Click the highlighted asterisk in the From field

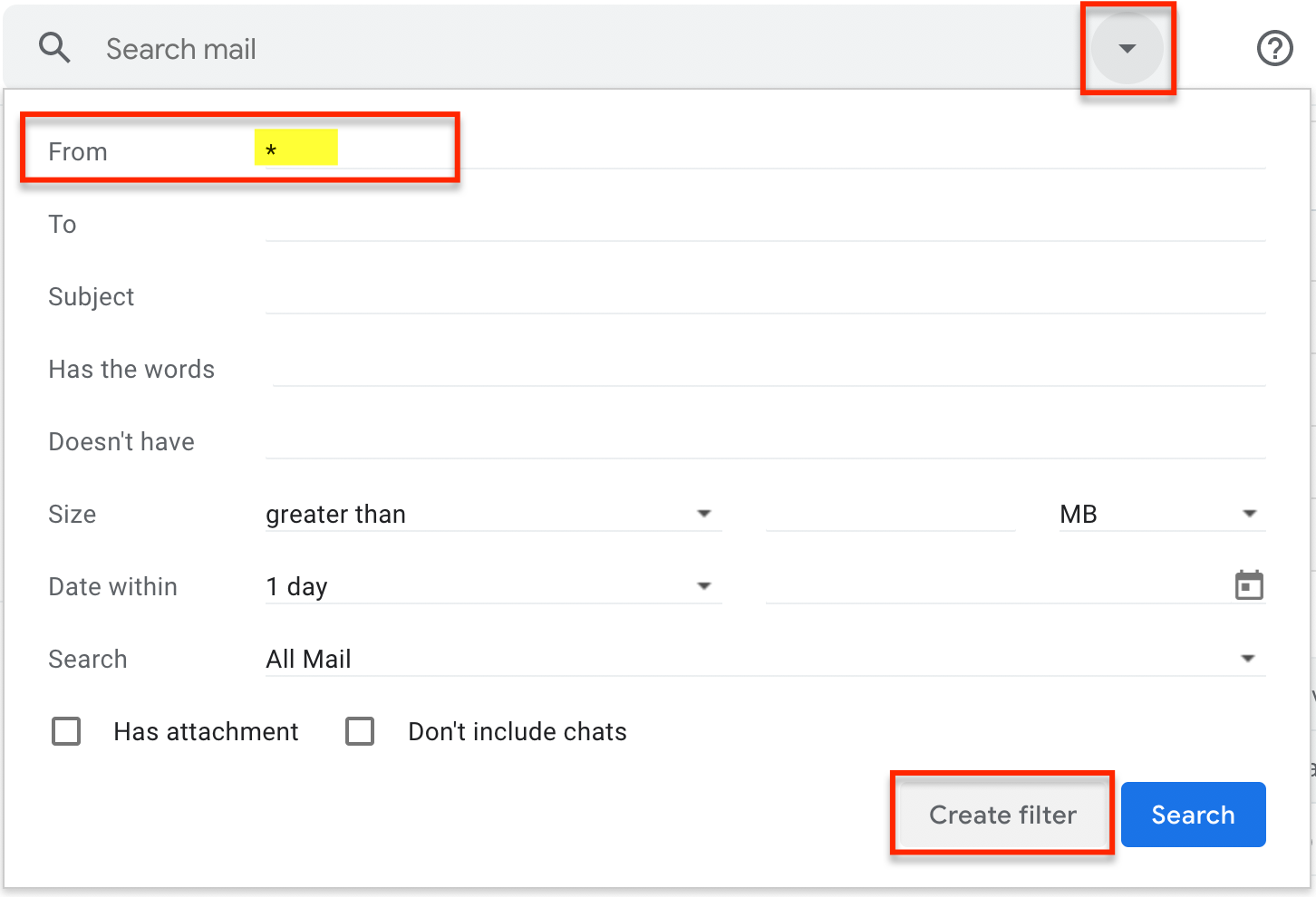coord(296,148)
